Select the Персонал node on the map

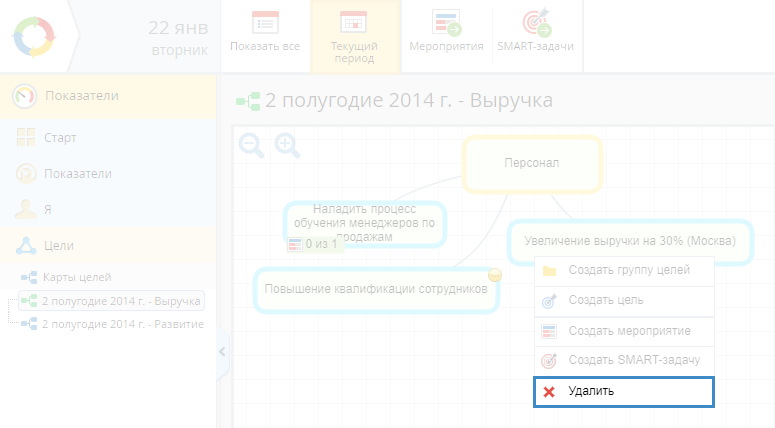[532, 163]
